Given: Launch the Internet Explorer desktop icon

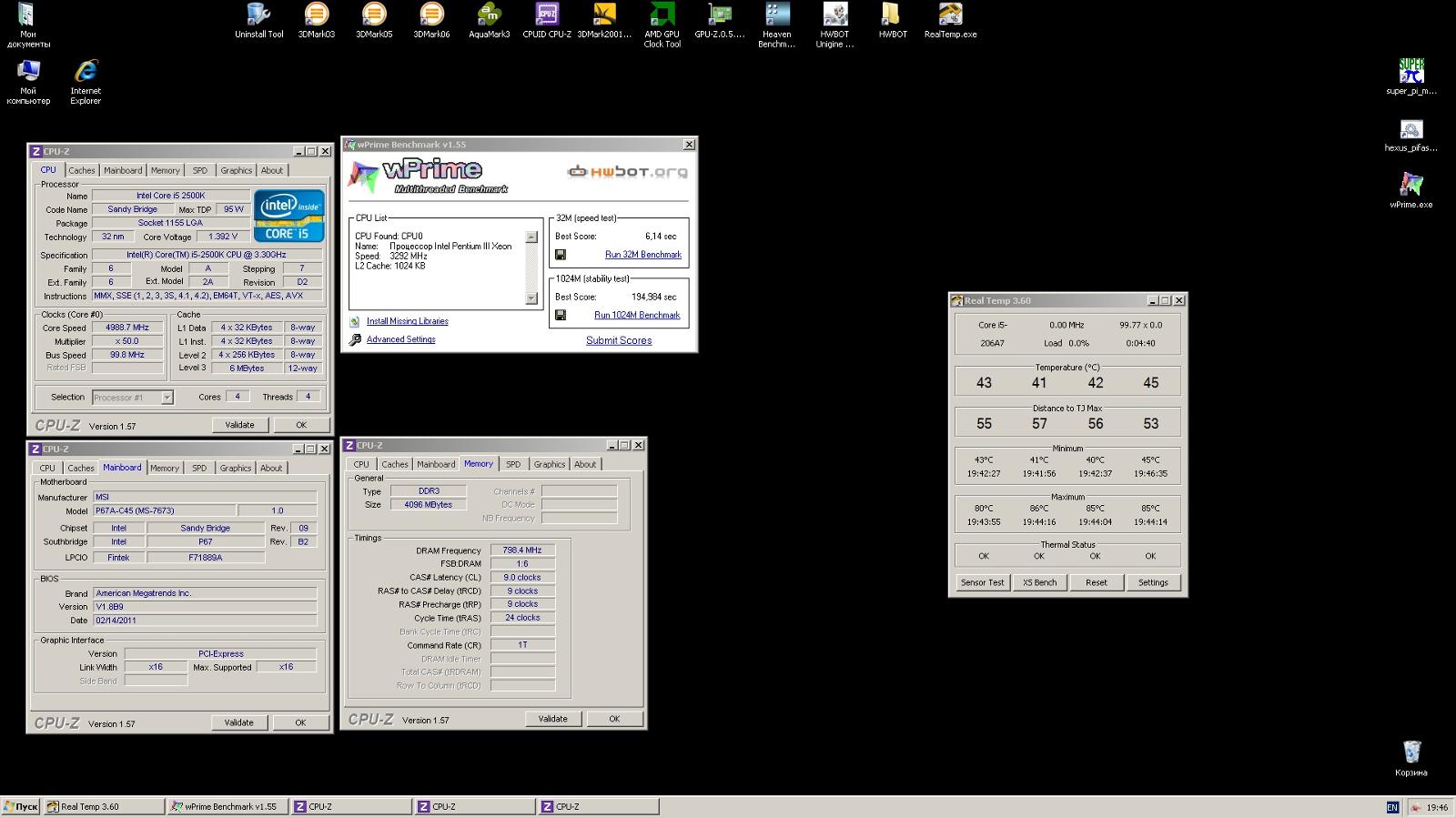Looking at the screenshot, I should pyautogui.click(x=86, y=82).
